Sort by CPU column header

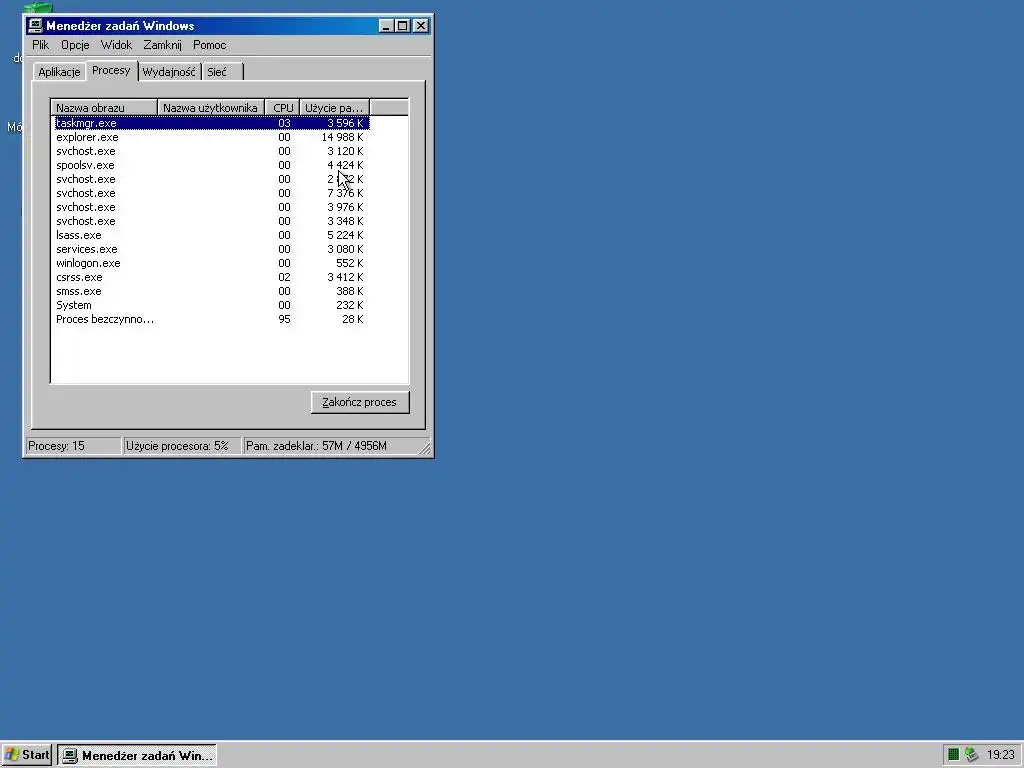pyautogui.click(x=283, y=108)
